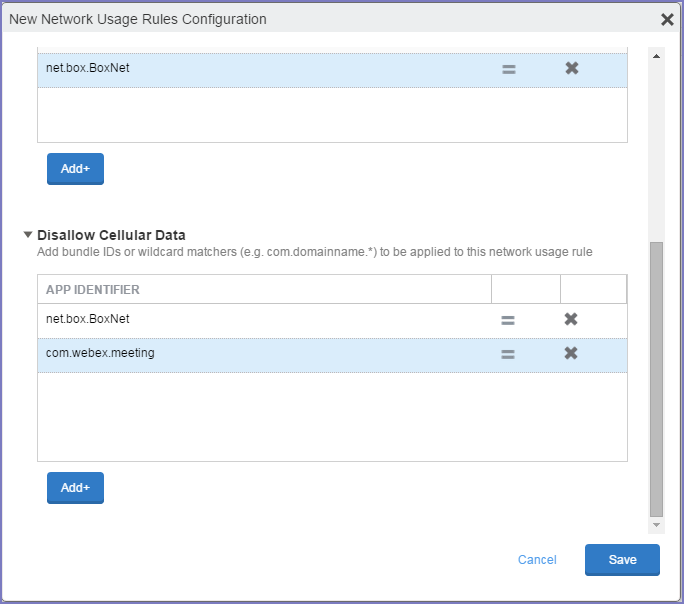Image resolution: width=684 pixels, height=604 pixels.
Task: Click the APP IDENTIFIER column header
Action: click(264, 290)
